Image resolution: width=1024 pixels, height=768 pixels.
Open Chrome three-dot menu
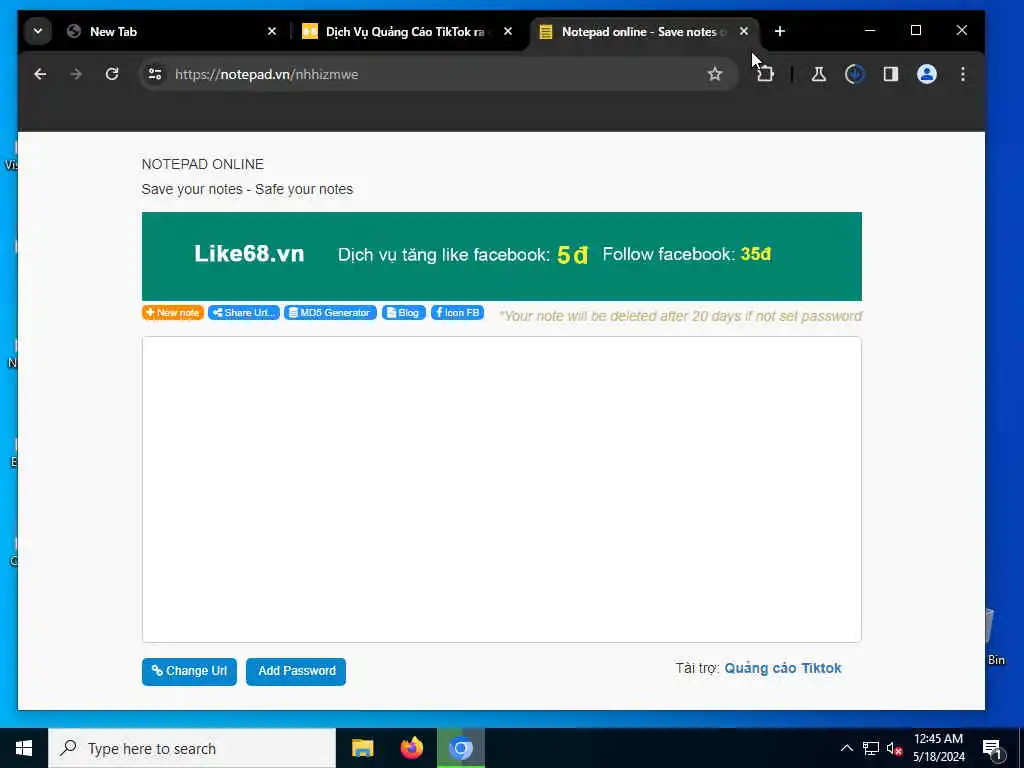click(x=963, y=74)
